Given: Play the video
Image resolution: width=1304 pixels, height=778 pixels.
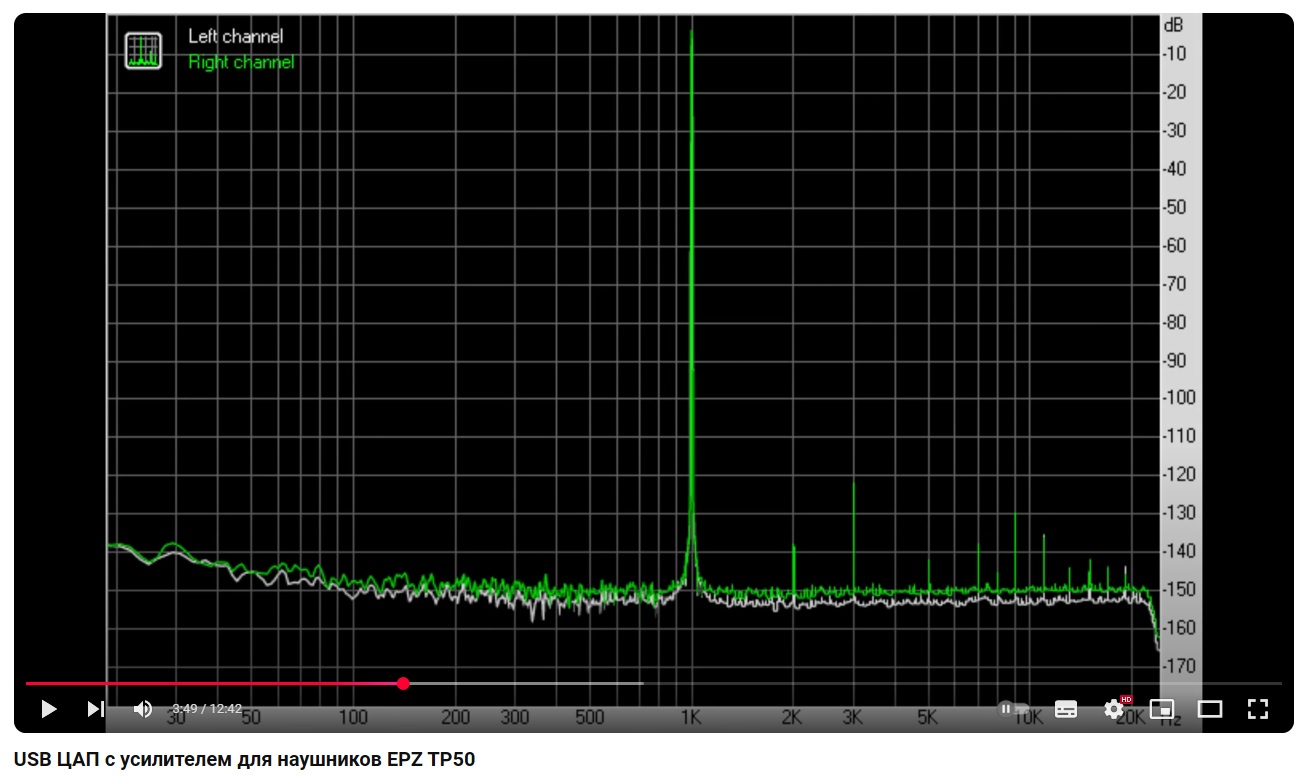Looking at the screenshot, I should (48, 709).
